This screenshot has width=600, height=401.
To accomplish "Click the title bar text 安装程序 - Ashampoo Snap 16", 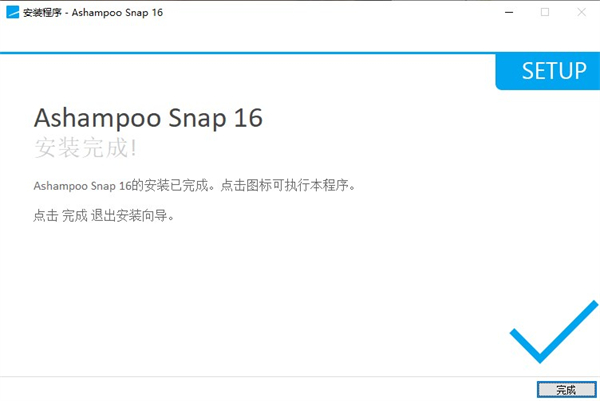I will (93, 13).
